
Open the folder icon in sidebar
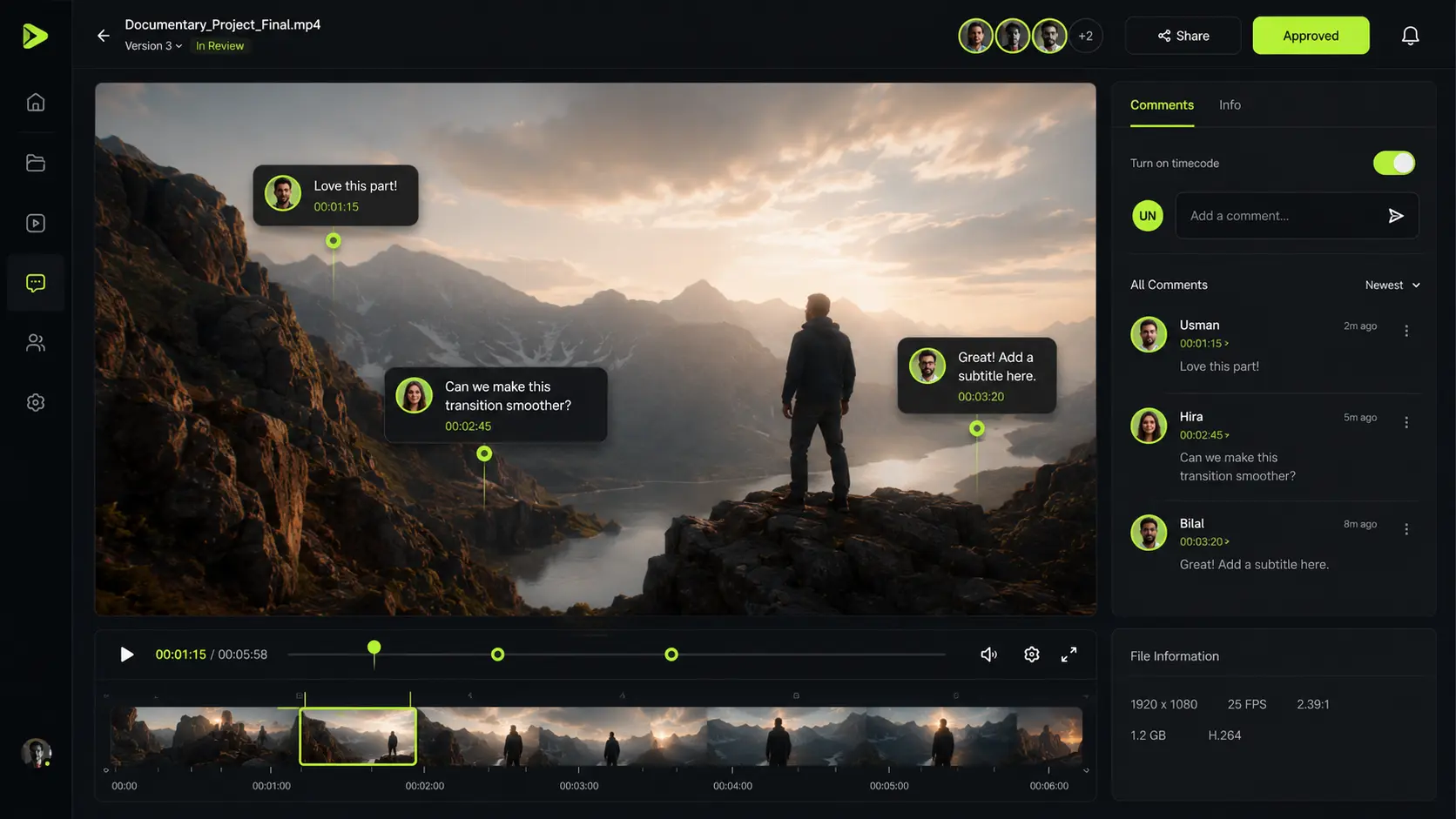[36, 163]
